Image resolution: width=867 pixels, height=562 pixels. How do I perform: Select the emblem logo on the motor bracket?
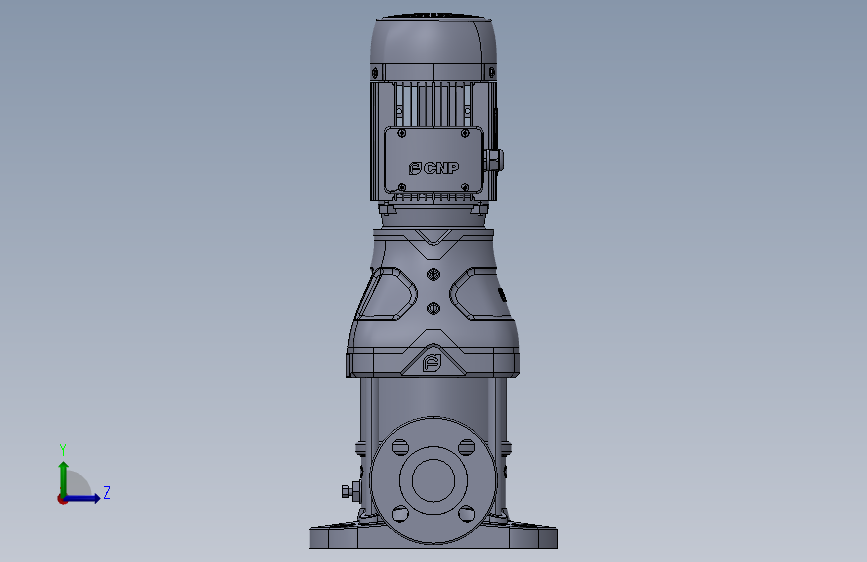(x=432, y=363)
